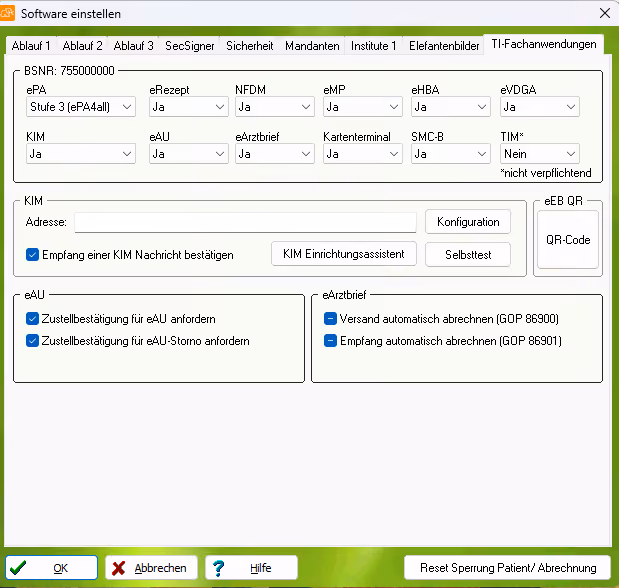
Task: Click the orange app icon in title bar
Action: pos(7,13)
